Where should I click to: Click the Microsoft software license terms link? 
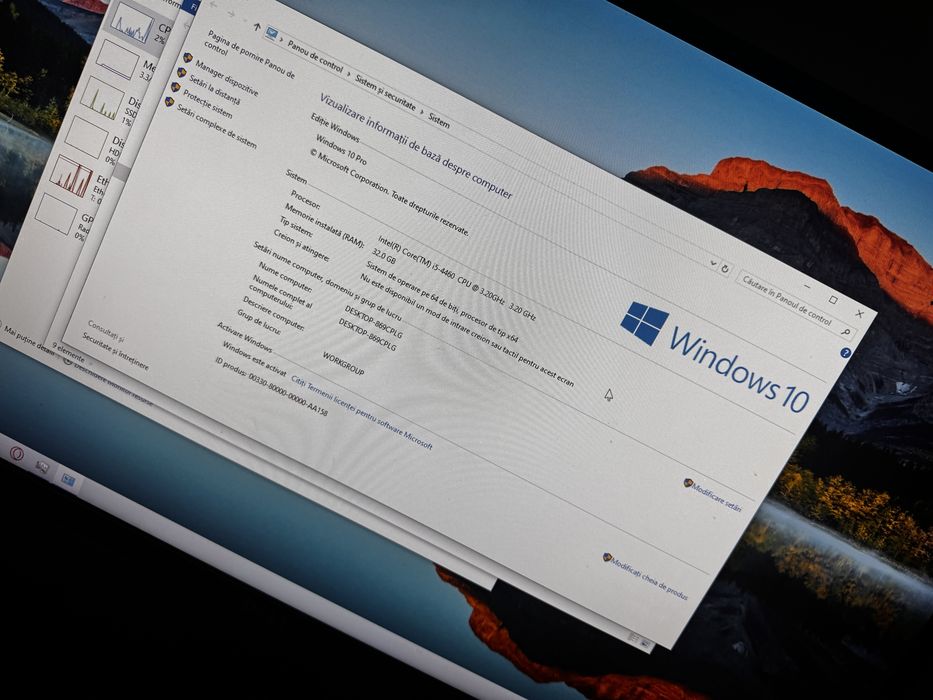click(x=361, y=412)
